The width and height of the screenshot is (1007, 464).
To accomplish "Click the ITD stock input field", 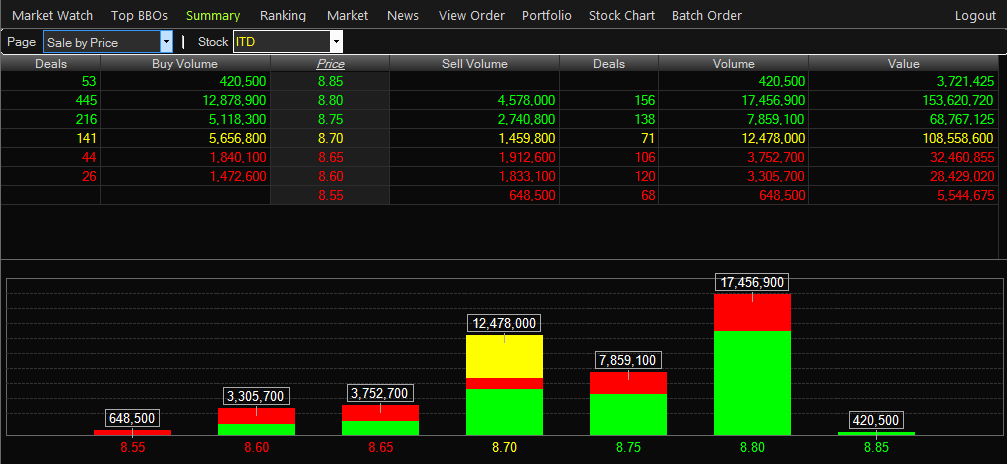I will pyautogui.click(x=280, y=42).
